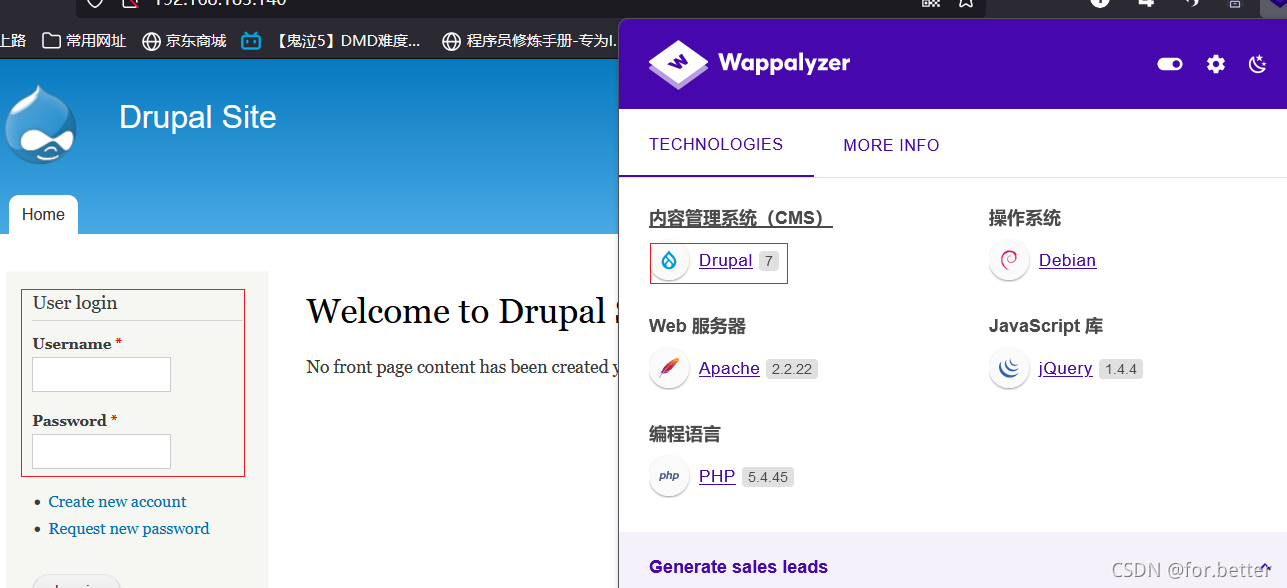Open the 京东商城 bookmark

click(184, 41)
